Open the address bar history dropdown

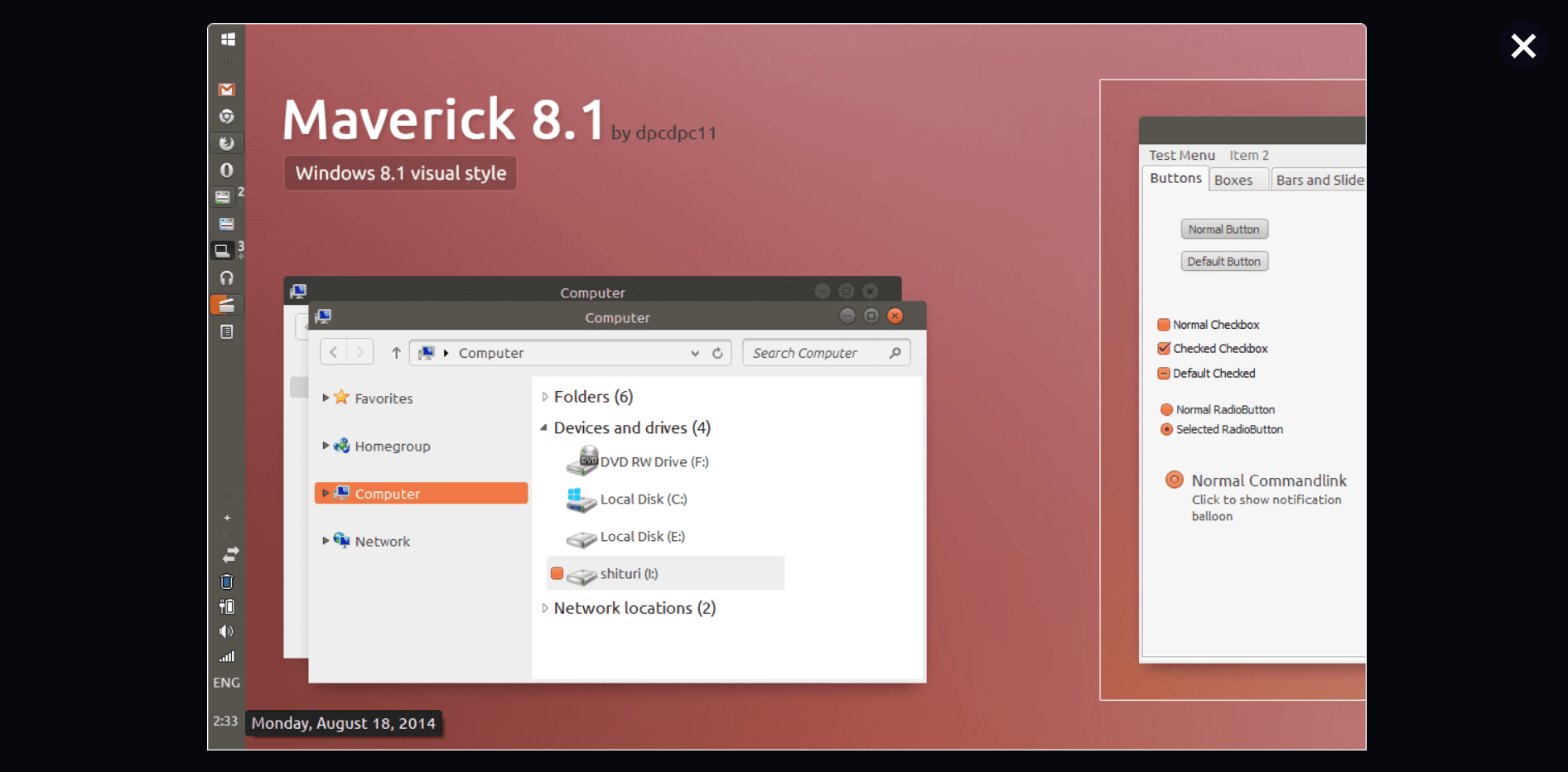coord(695,353)
